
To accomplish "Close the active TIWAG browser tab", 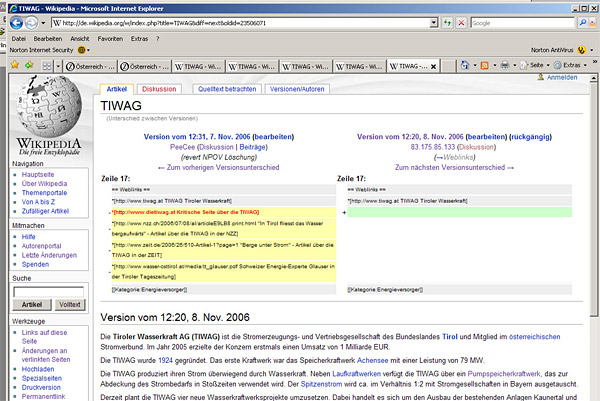I will coord(433,67).
